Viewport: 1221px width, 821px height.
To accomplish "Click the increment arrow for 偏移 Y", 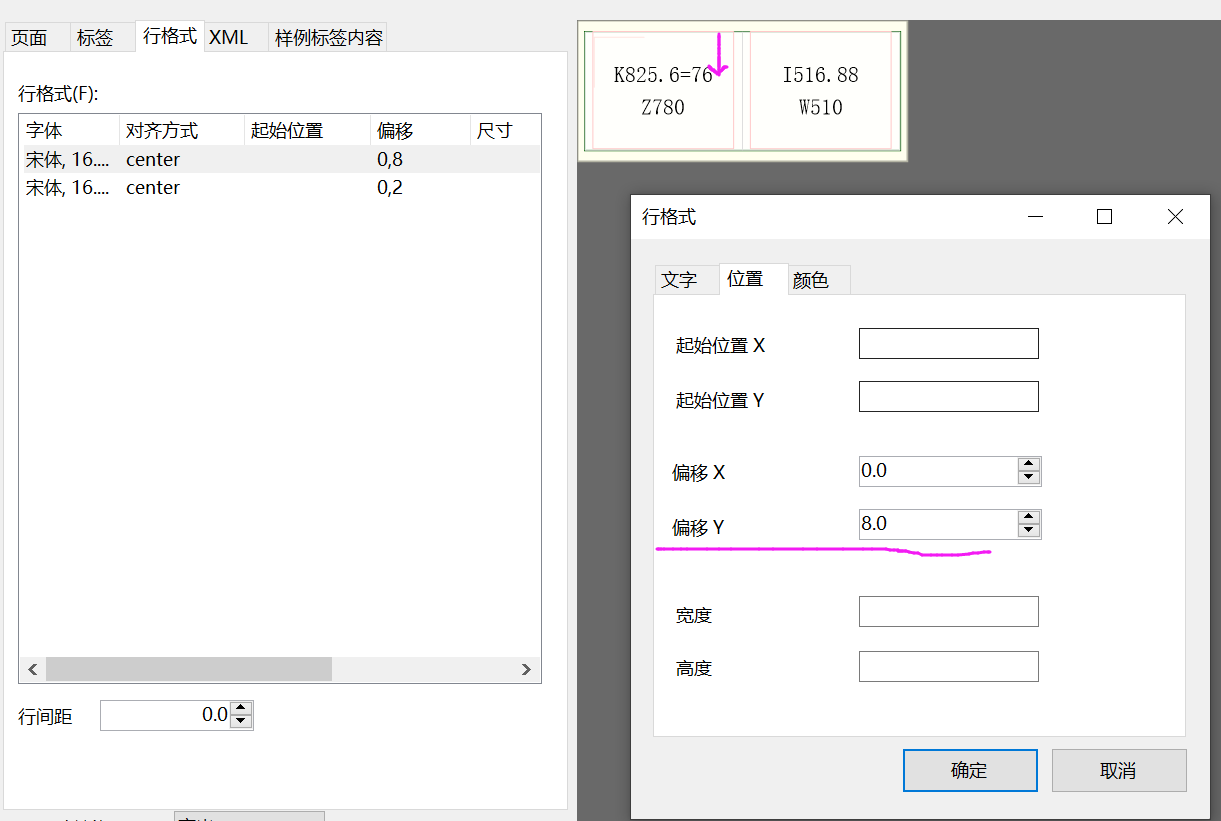I will 1031,518.
